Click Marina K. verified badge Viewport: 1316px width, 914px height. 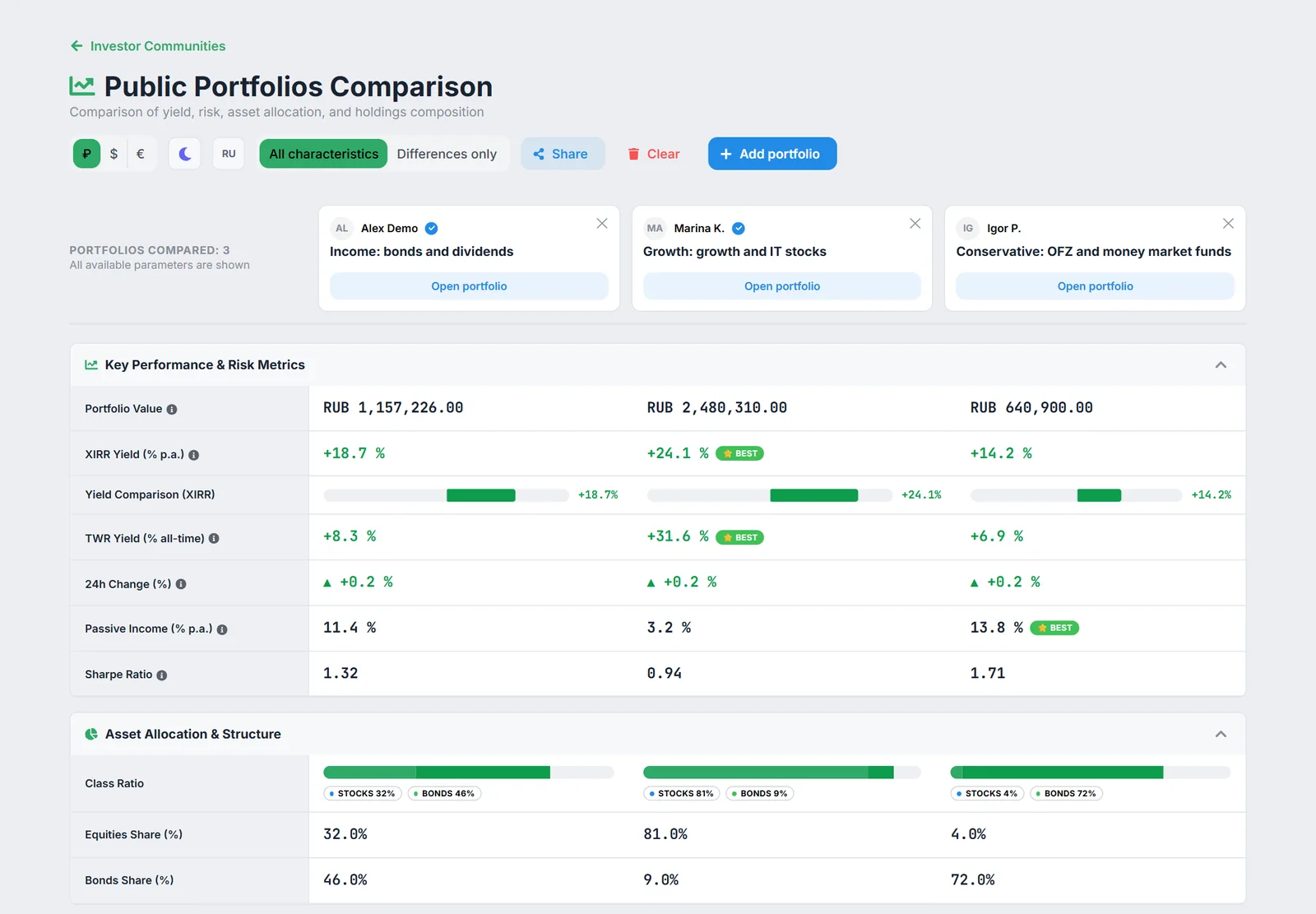tap(739, 229)
